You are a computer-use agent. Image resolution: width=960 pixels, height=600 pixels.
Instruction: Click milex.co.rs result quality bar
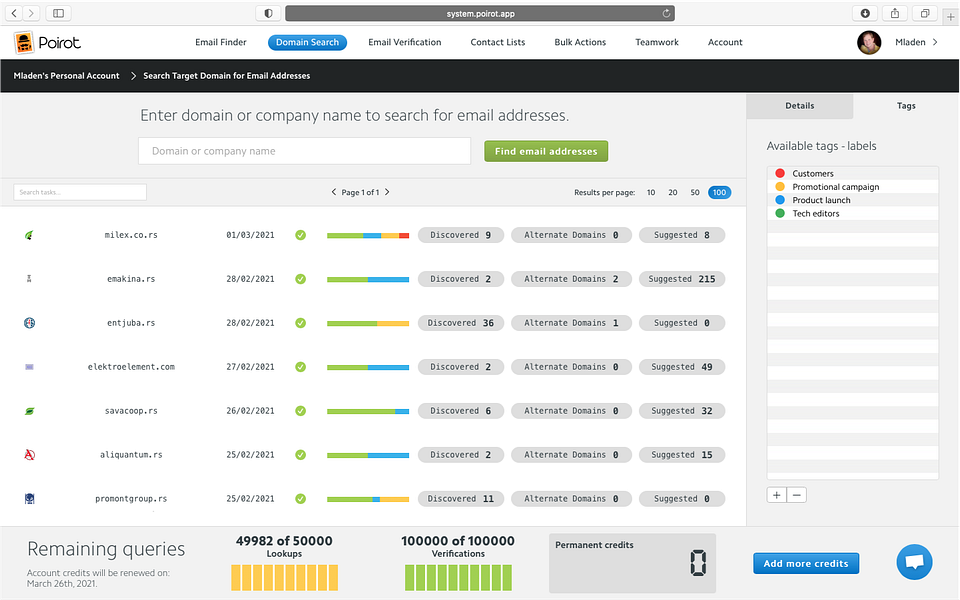(368, 235)
